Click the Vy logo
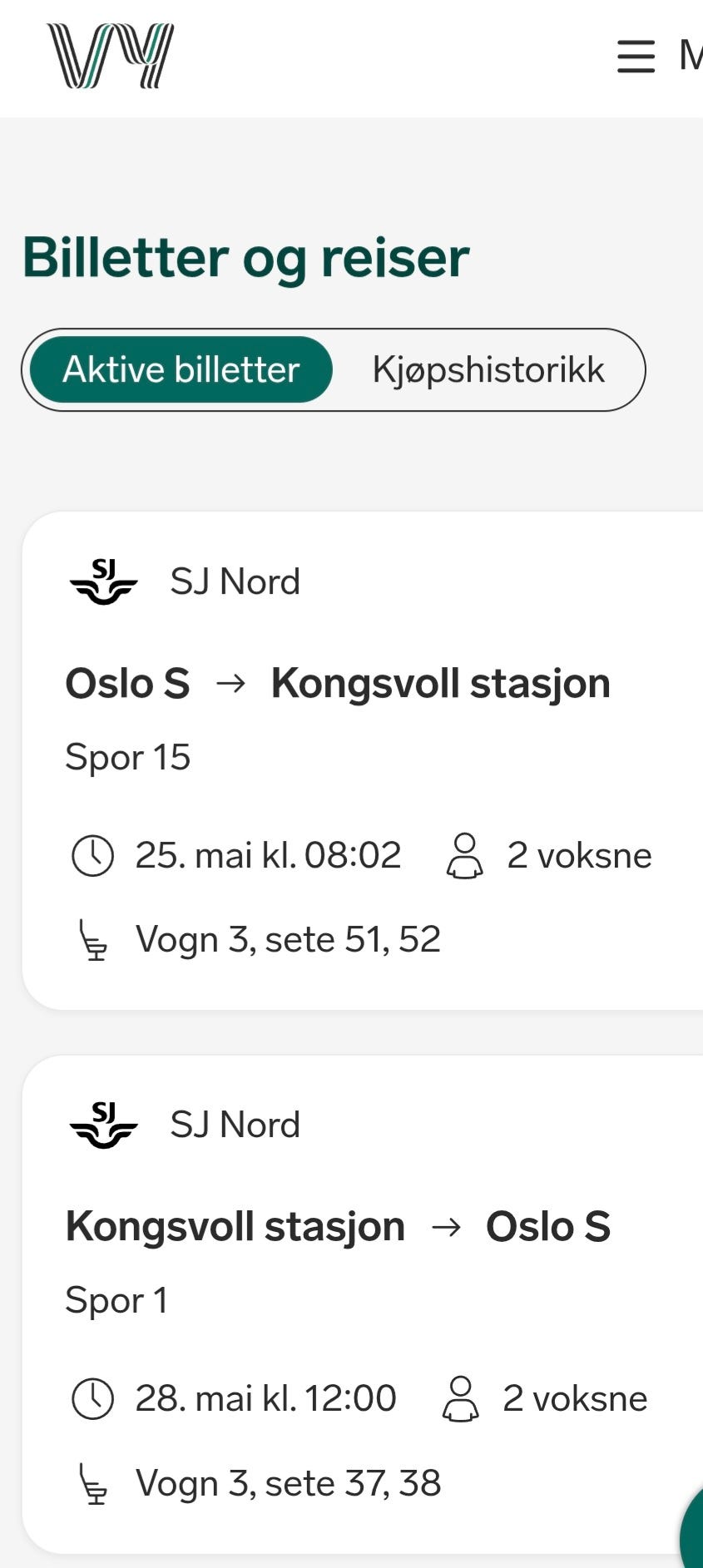Image resolution: width=703 pixels, height=1568 pixels. (110, 56)
